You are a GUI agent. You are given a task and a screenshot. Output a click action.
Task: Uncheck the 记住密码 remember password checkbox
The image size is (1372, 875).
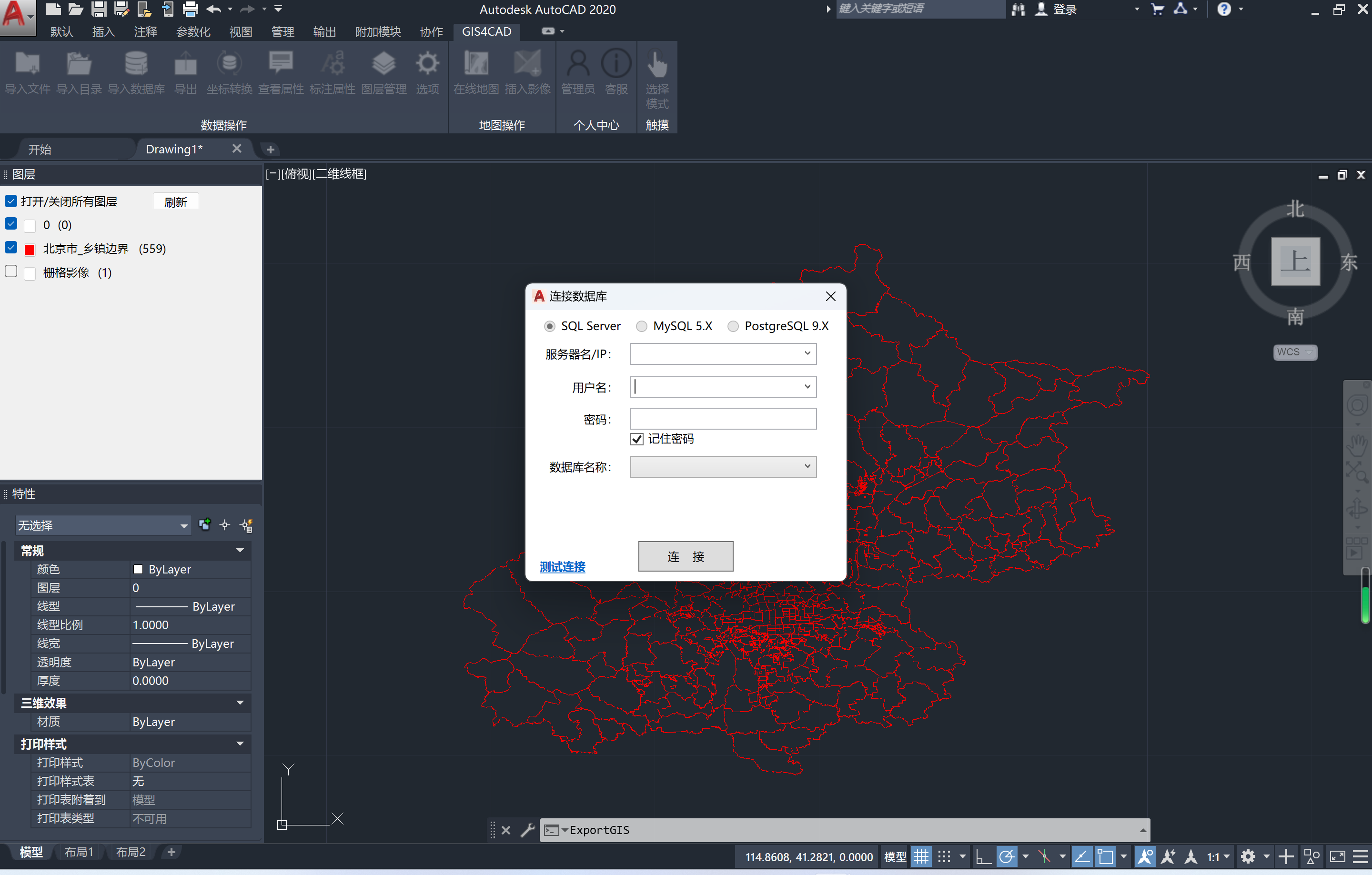point(636,439)
